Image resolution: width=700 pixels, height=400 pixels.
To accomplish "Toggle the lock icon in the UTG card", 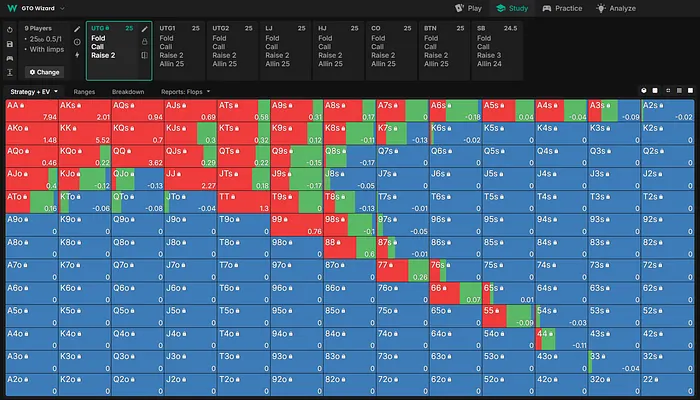I will (144, 42).
